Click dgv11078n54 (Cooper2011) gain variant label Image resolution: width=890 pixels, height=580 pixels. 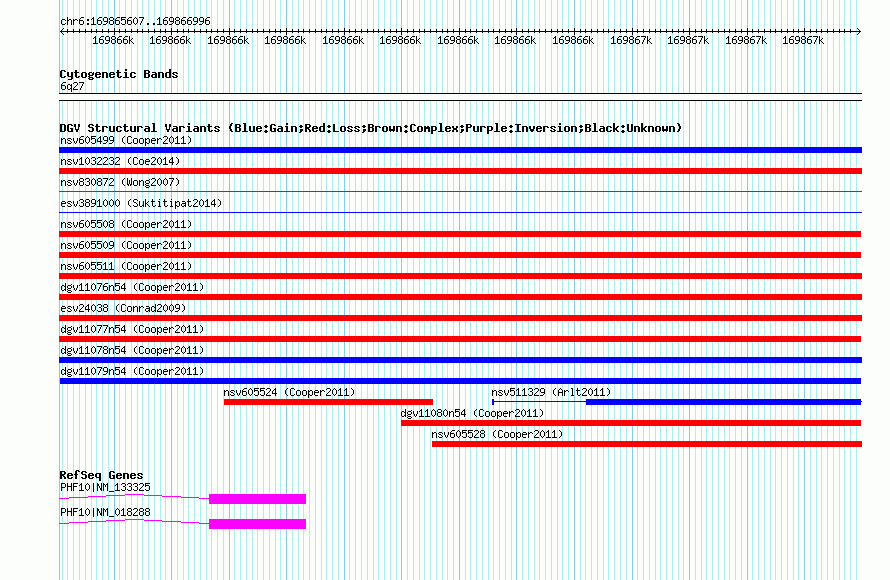pos(132,350)
